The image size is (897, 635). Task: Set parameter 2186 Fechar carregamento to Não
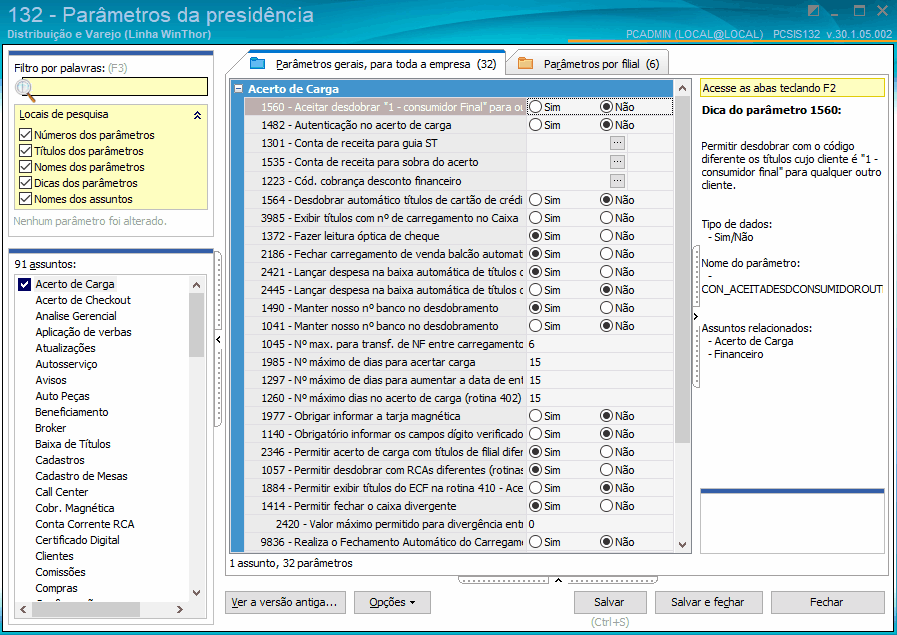click(606, 254)
